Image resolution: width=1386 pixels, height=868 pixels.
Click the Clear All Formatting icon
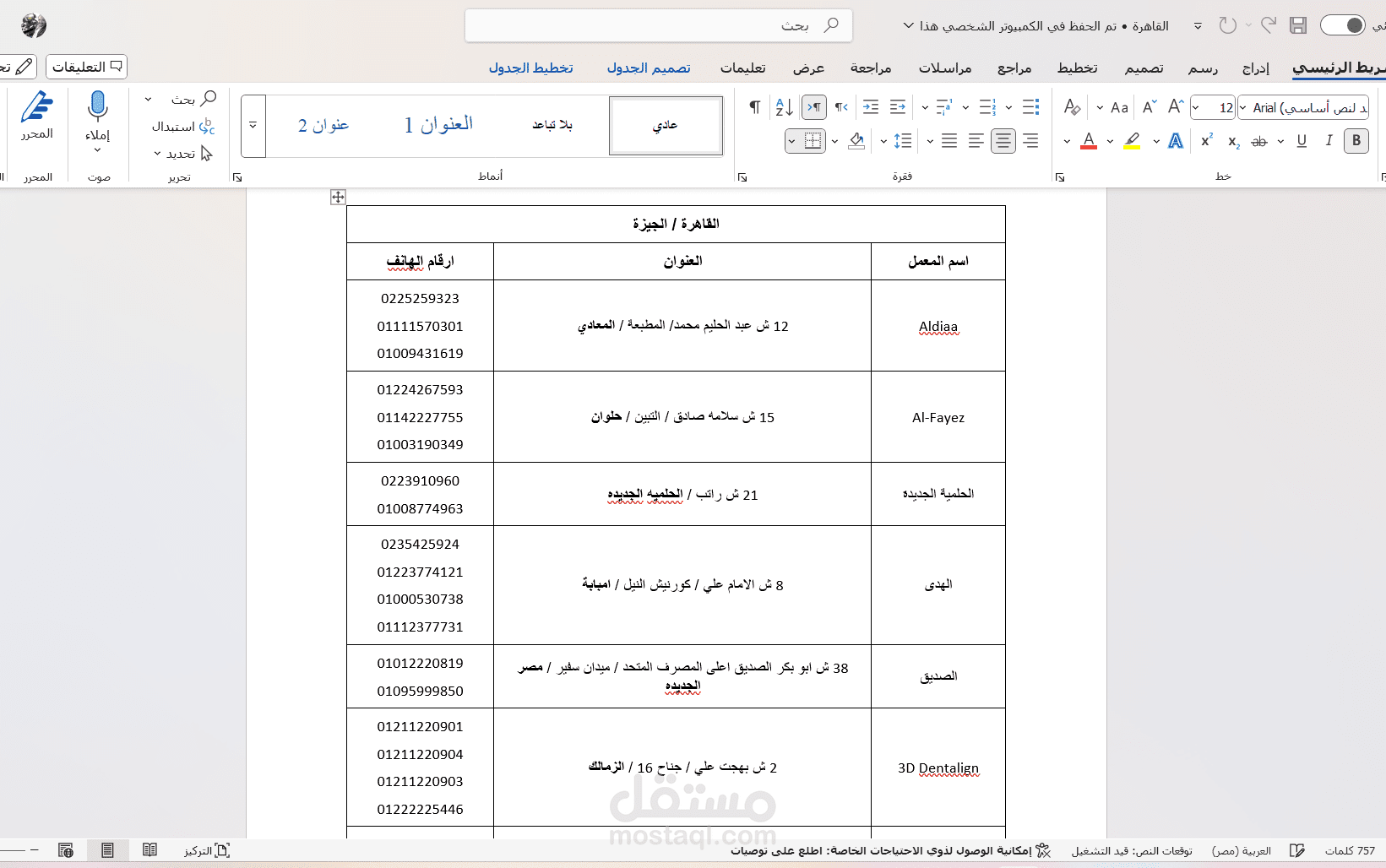[1072, 107]
